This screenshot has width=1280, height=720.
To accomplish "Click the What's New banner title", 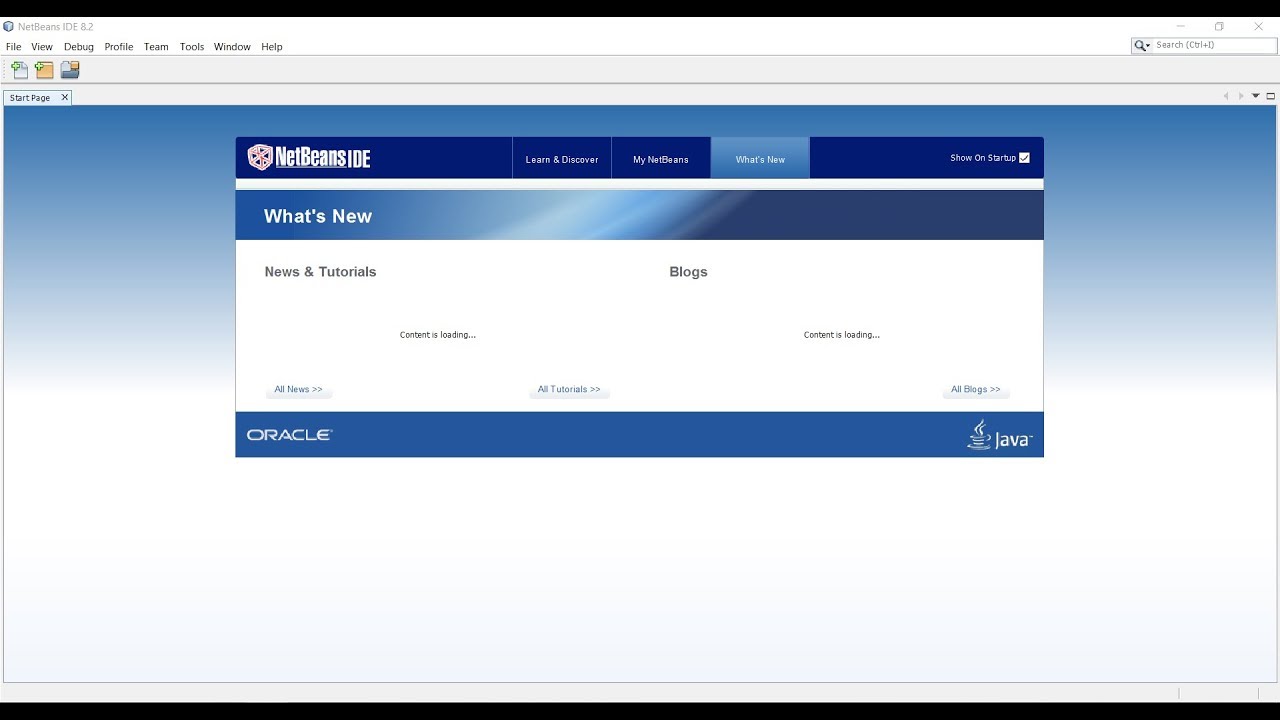I will pos(318,216).
